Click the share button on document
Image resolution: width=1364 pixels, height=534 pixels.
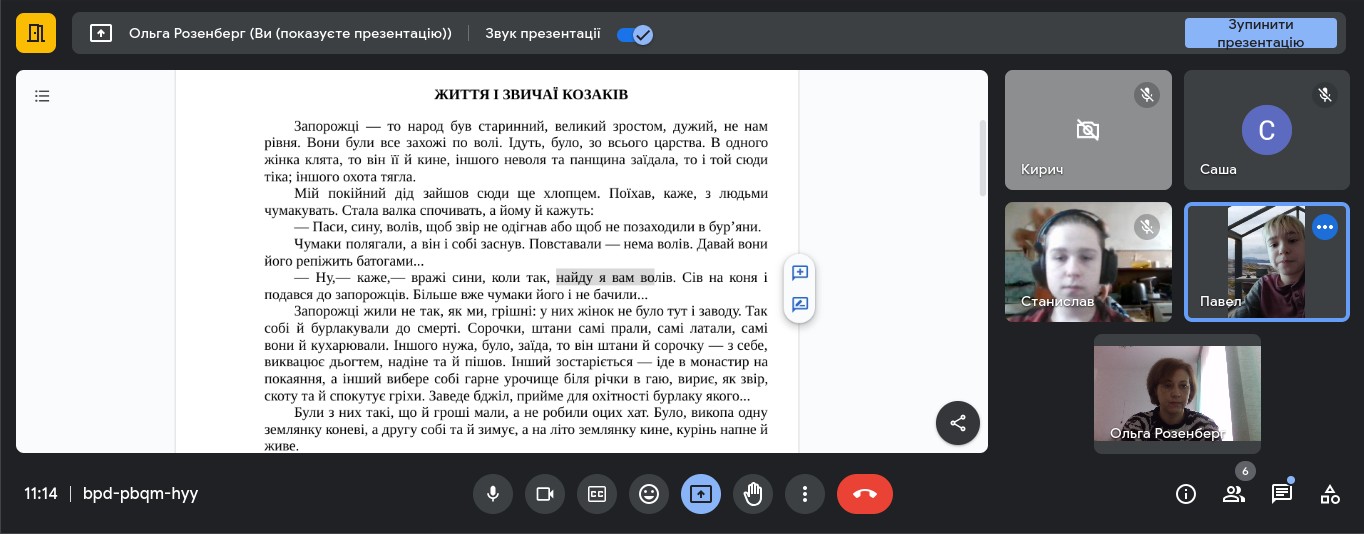[957, 423]
